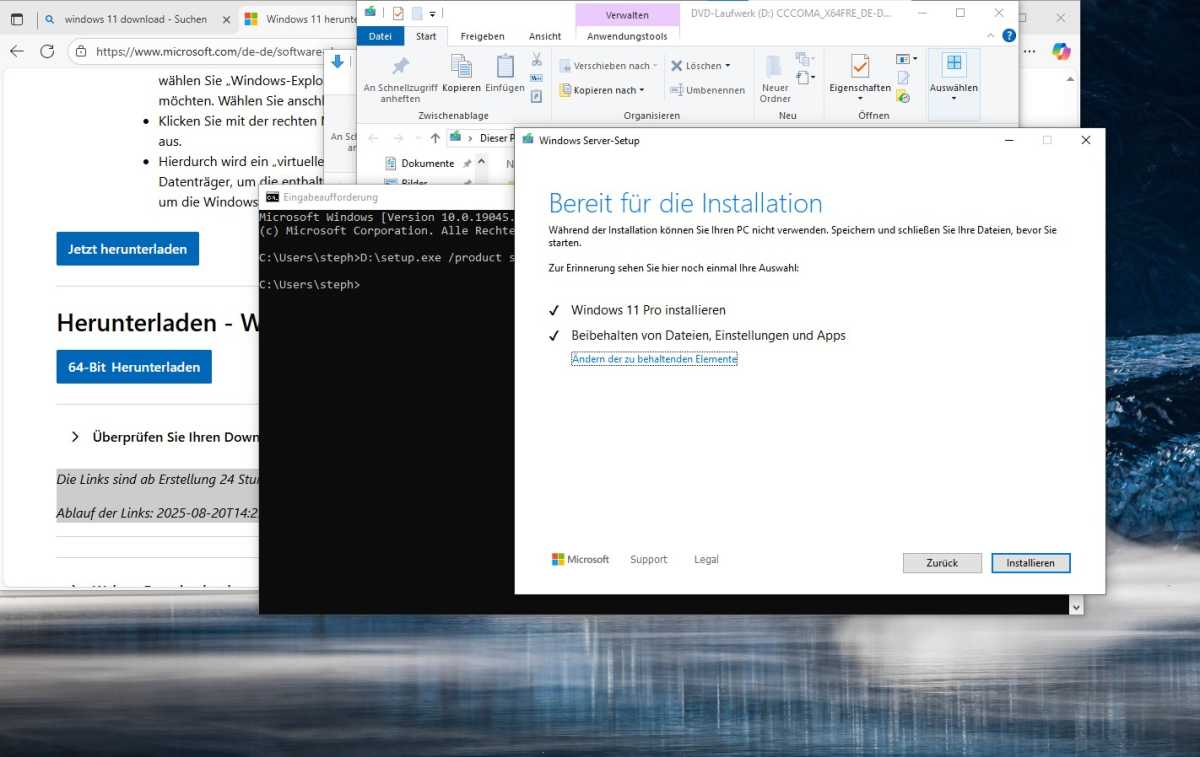Click the '64-Bit Herunterladen' button
The width and height of the screenshot is (1200, 757).
coord(134,367)
